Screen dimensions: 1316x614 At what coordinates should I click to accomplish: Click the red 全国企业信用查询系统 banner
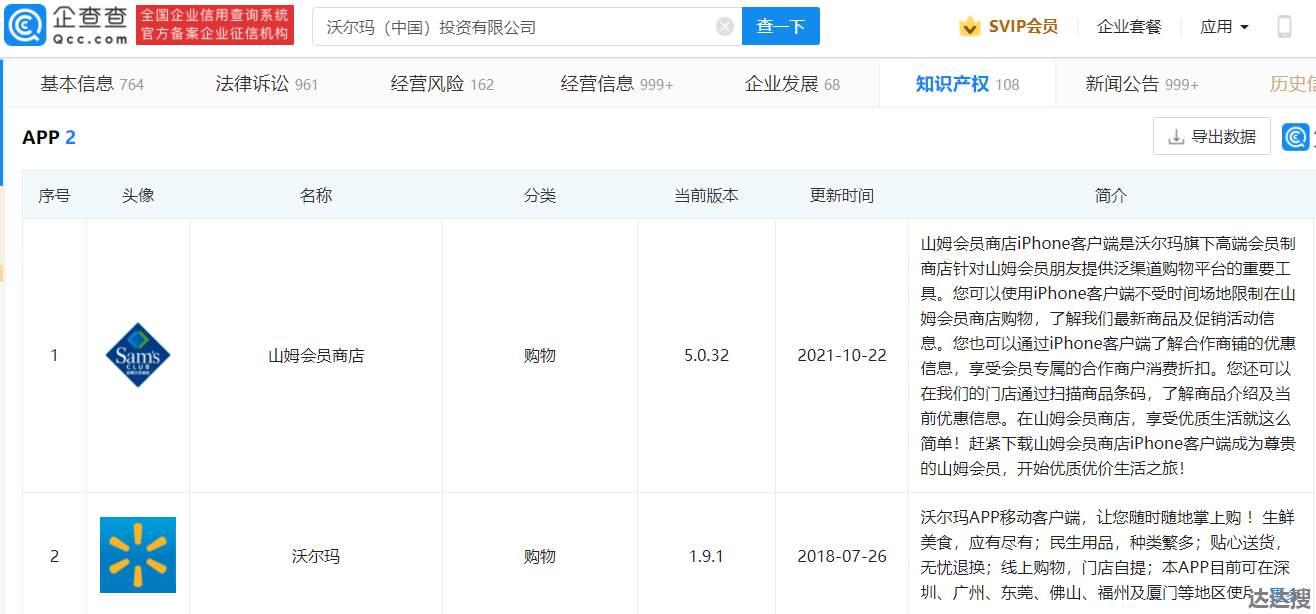pyautogui.click(x=215, y=25)
